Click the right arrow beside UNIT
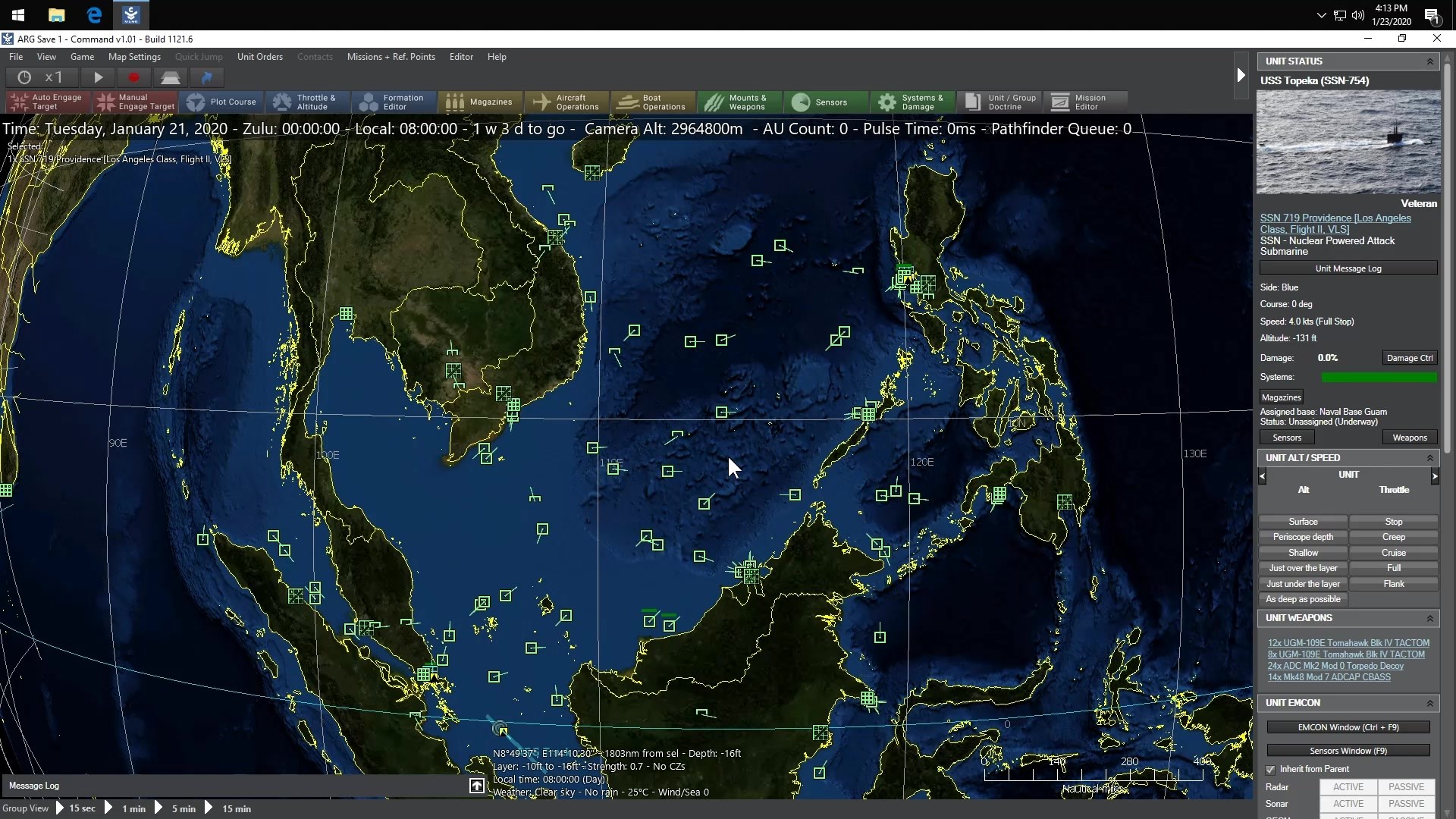 1435,476
